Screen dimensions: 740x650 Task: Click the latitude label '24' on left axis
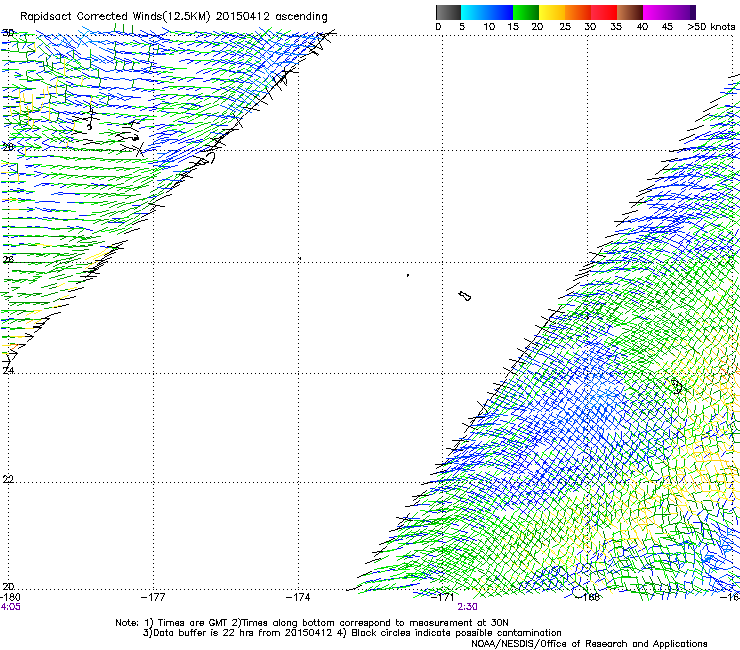(x=8, y=371)
